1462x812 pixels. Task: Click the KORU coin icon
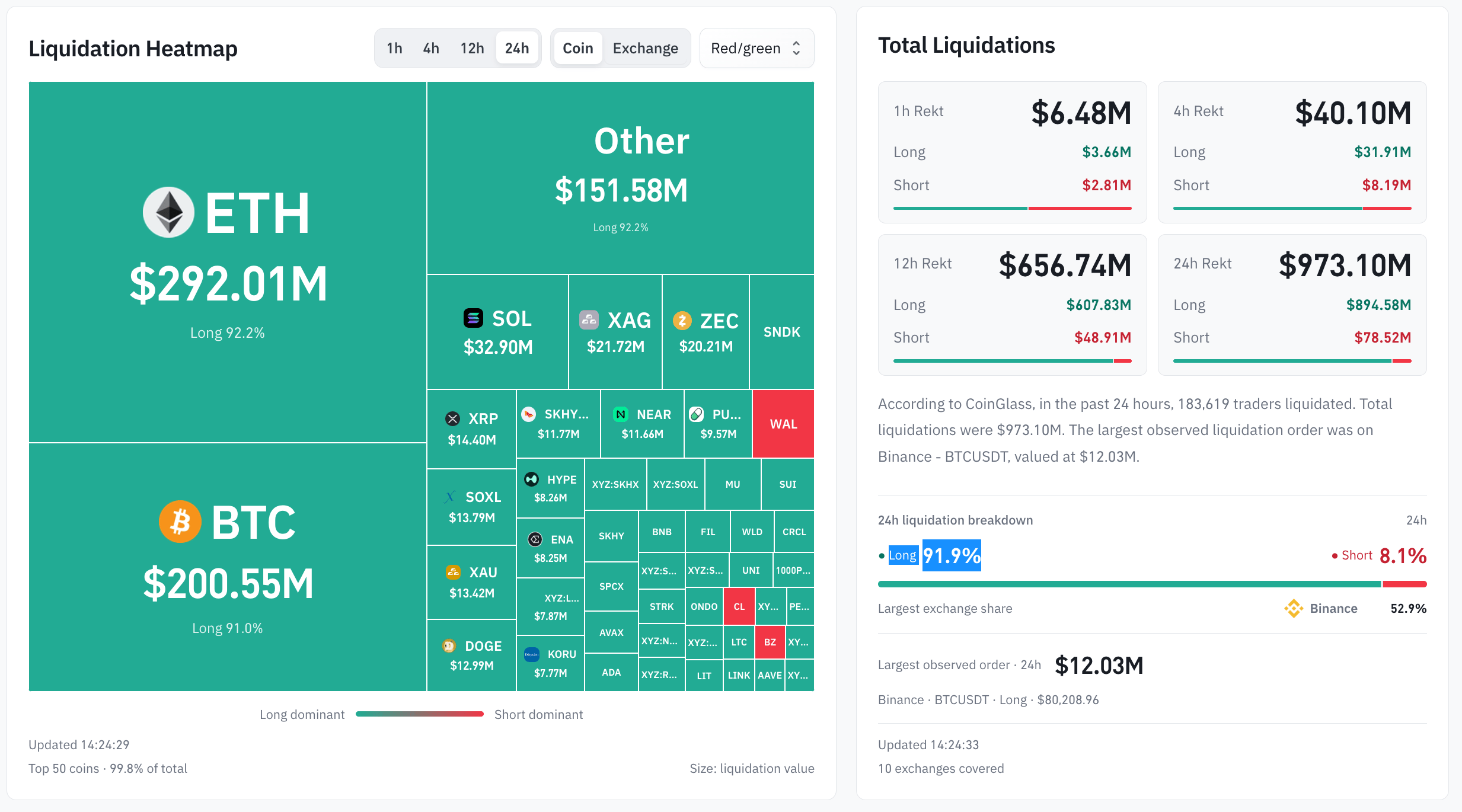pyautogui.click(x=532, y=654)
